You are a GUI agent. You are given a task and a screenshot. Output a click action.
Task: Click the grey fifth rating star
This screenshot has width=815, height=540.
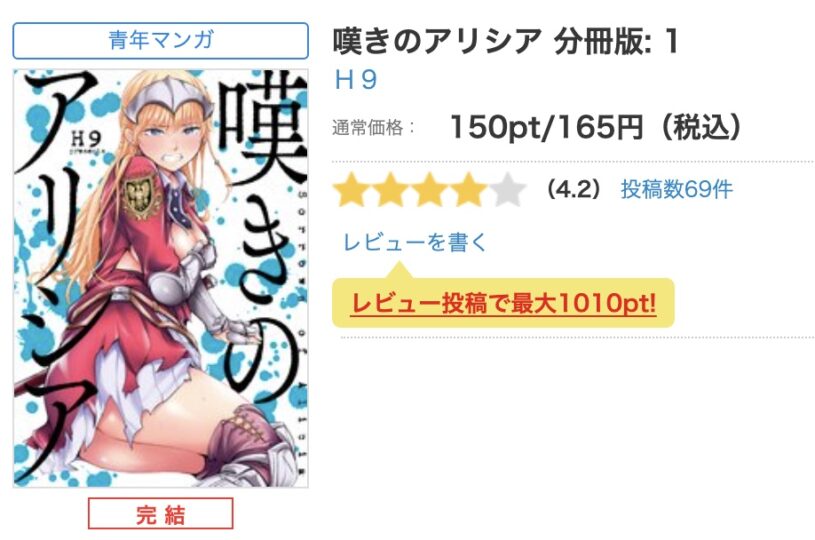508,190
